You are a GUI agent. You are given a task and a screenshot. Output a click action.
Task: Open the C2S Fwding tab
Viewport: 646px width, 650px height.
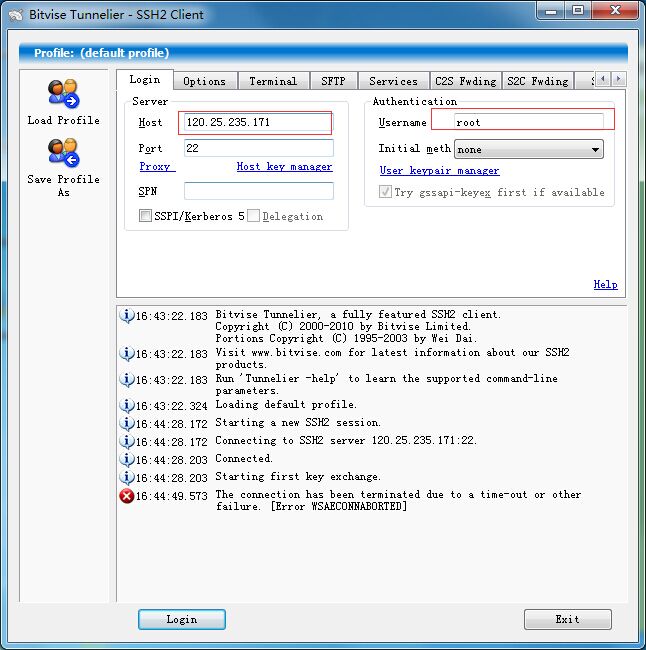pyautogui.click(x=466, y=81)
